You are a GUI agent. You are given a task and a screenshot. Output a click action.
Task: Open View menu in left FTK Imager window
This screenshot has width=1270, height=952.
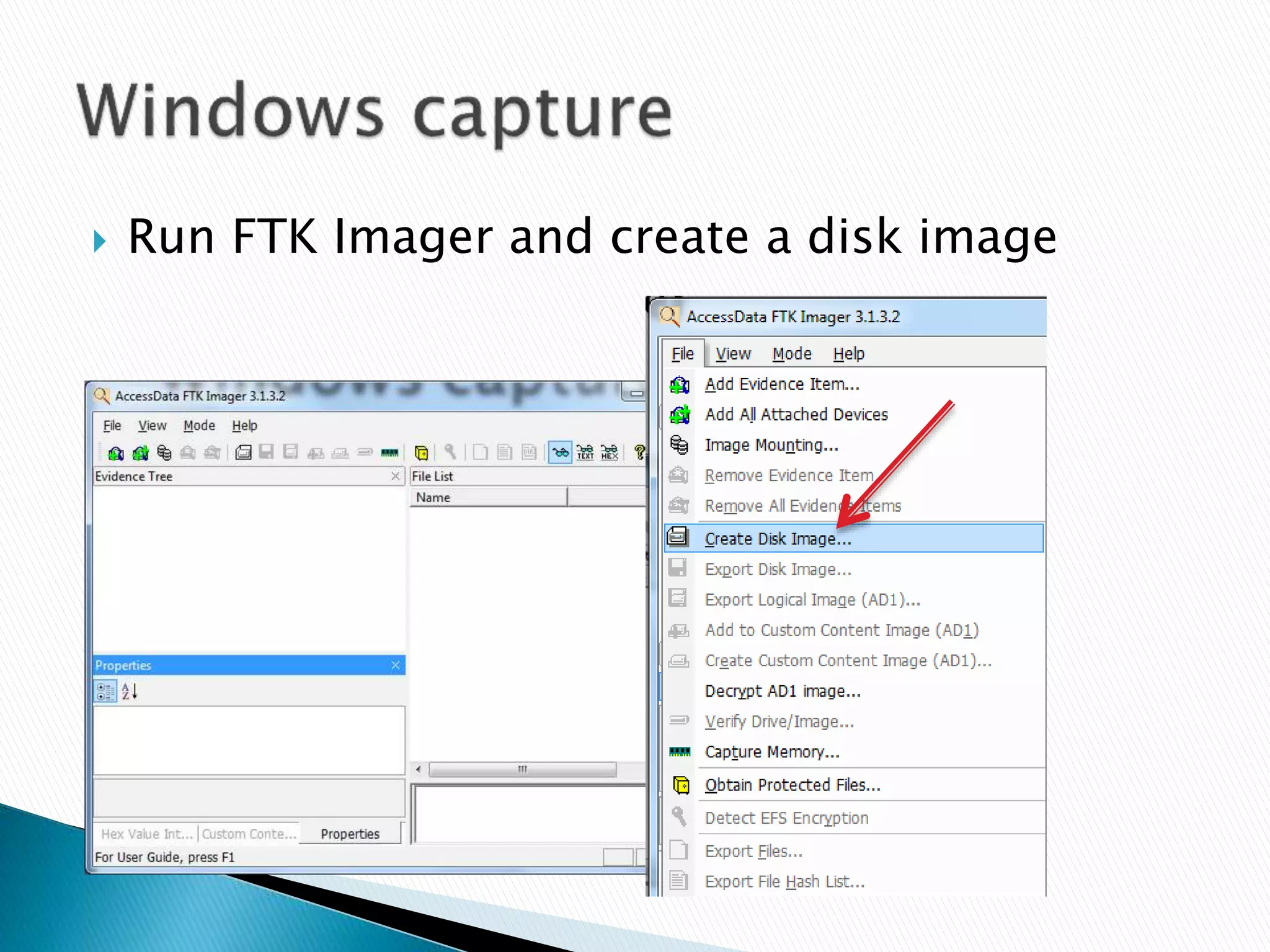click(x=152, y=426)
